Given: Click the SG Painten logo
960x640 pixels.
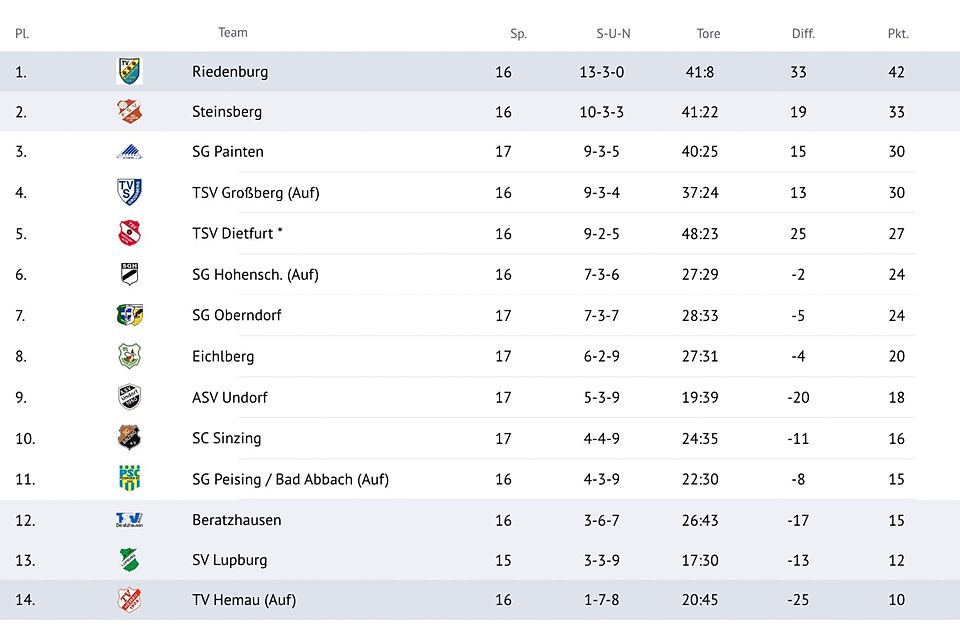Looking at the screenshot, I should tap(129, 152).
